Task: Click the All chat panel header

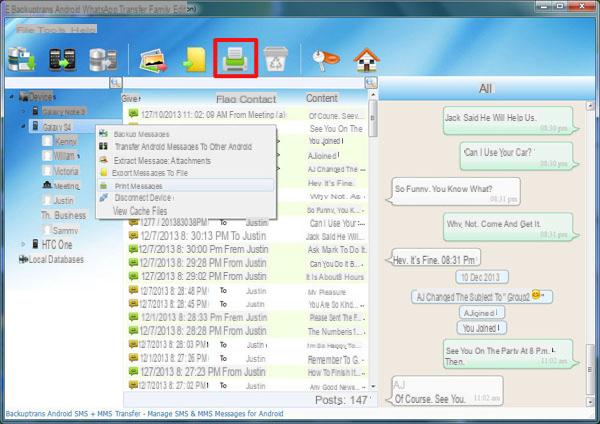Action: click(485, 88)
